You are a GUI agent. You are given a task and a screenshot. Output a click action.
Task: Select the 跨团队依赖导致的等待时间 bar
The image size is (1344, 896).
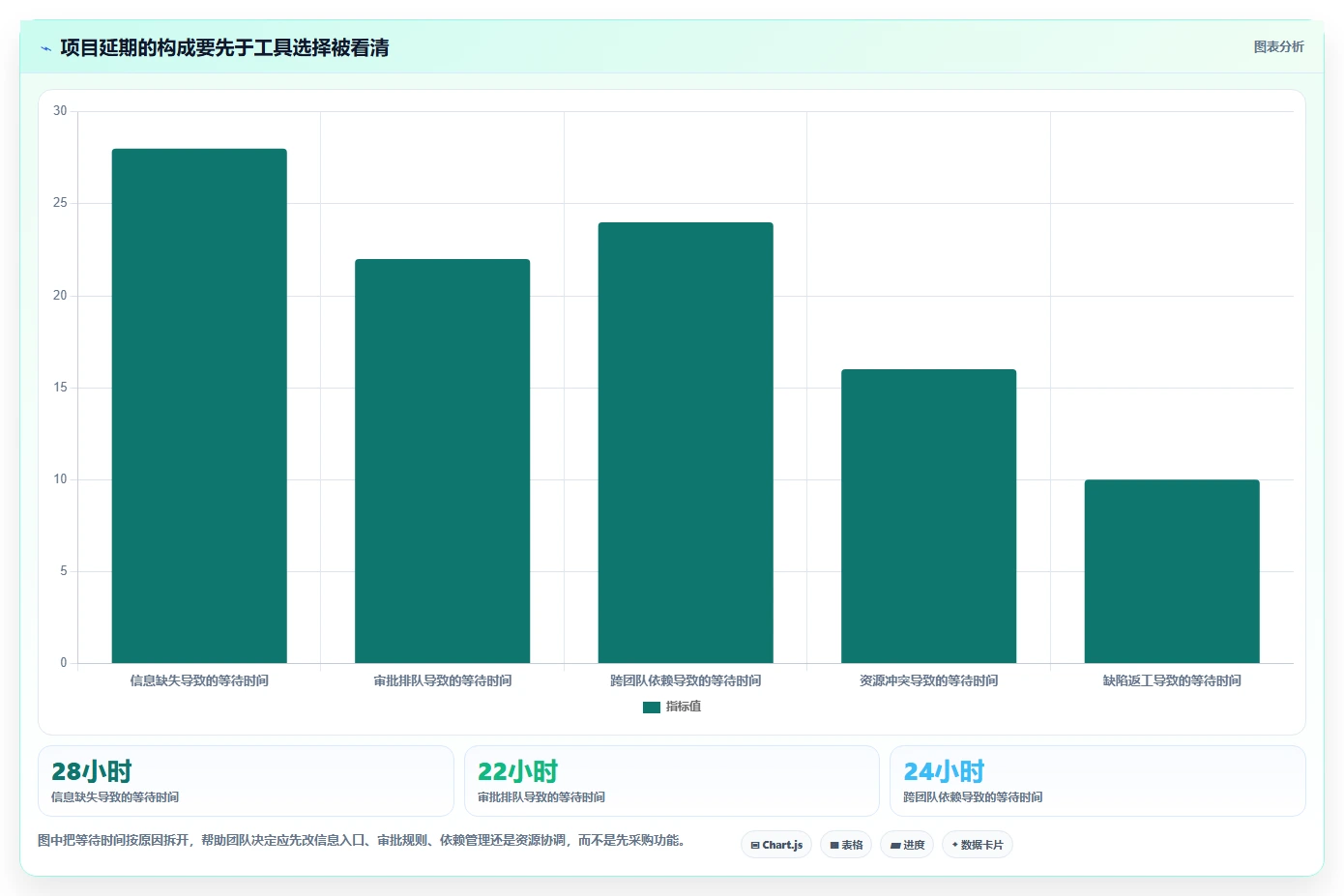tap(686, 443)
